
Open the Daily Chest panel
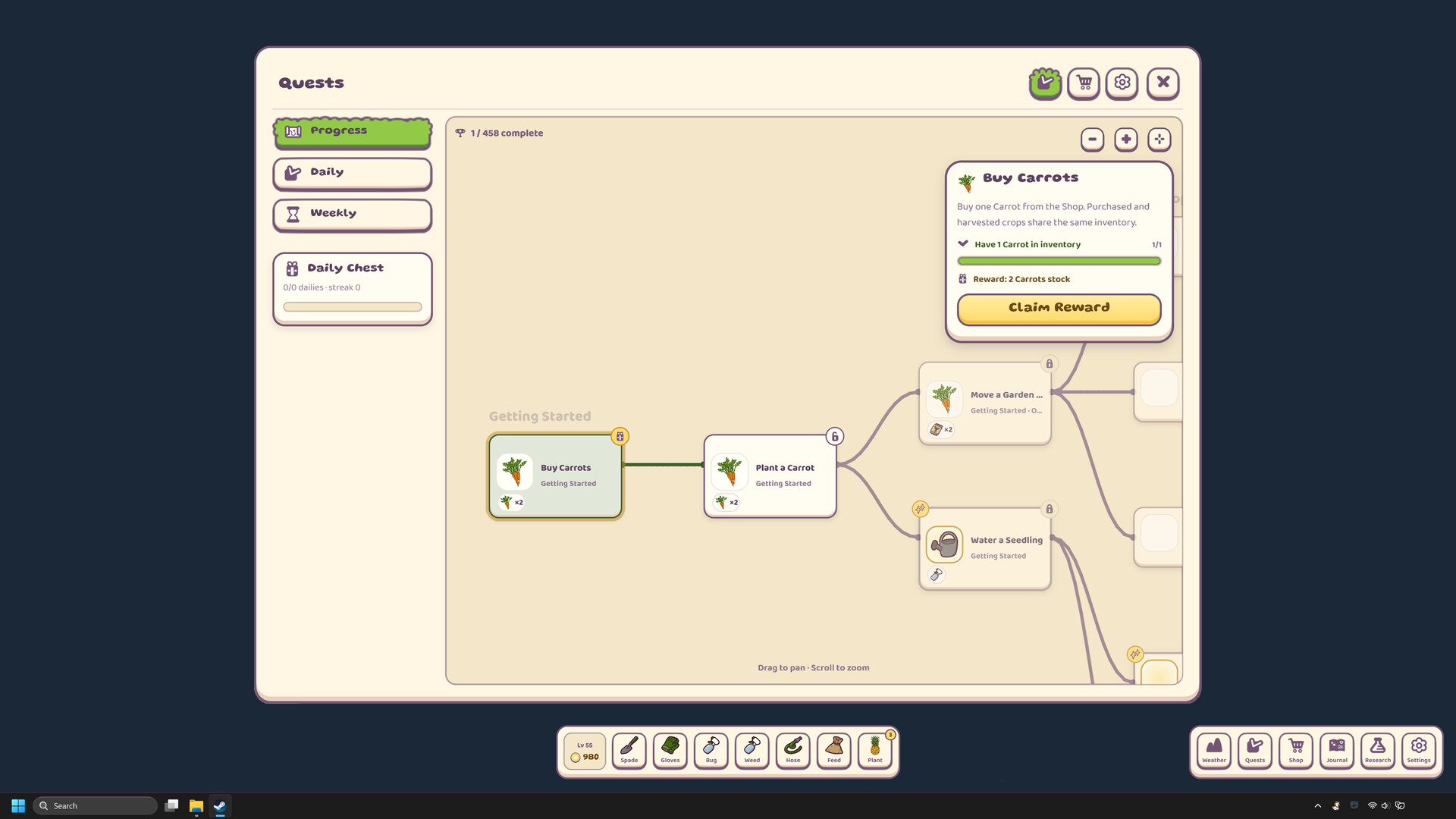click(353, 289)
